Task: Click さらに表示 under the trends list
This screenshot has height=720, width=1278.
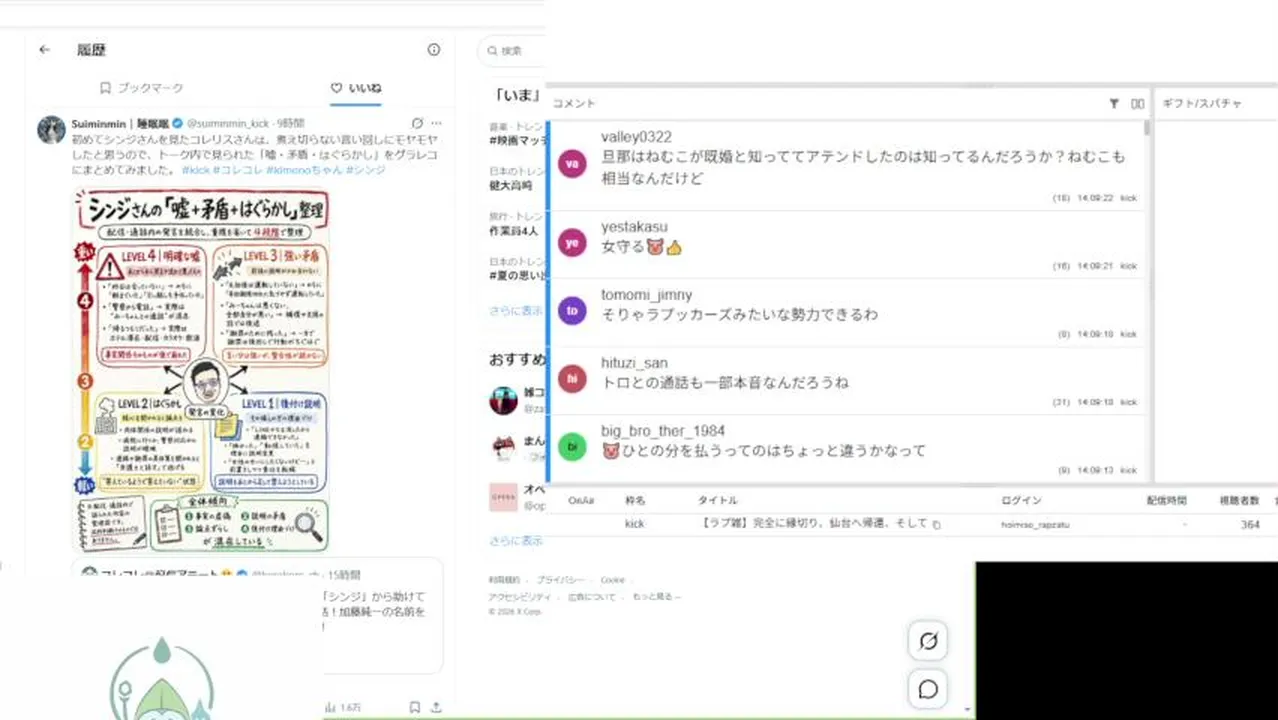Action: pos(516,310)
